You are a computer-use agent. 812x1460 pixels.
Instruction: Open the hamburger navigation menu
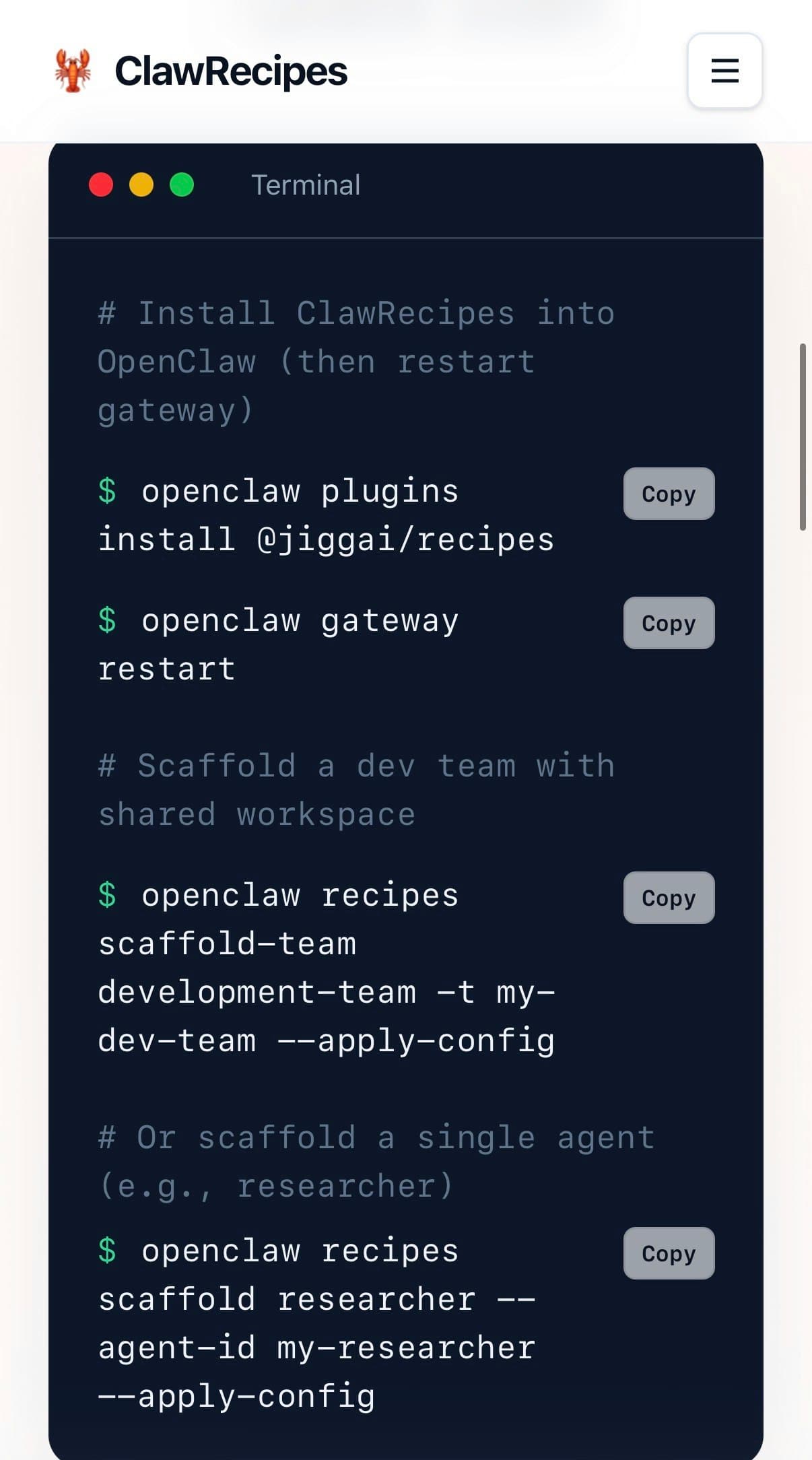(724, 71)
